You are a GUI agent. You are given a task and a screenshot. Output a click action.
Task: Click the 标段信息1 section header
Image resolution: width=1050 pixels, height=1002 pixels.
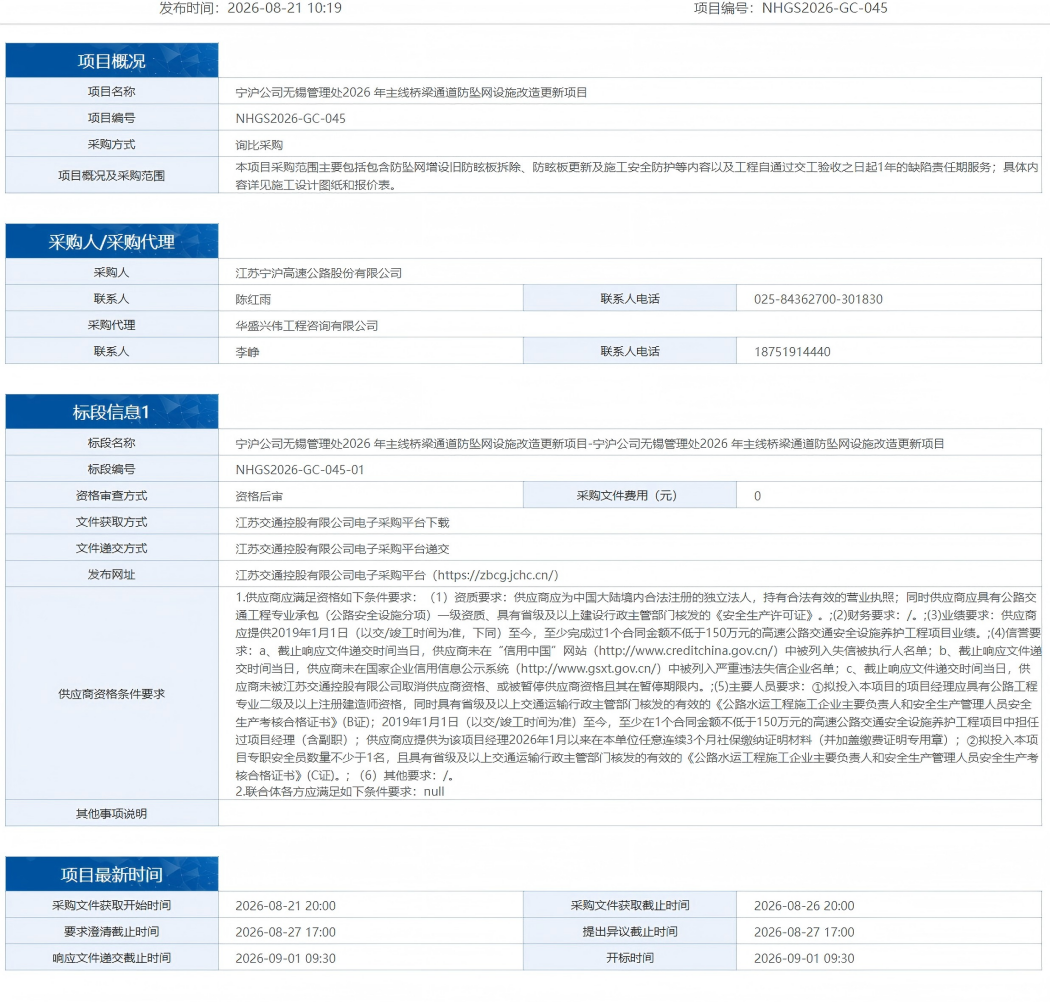coord(112,412)
